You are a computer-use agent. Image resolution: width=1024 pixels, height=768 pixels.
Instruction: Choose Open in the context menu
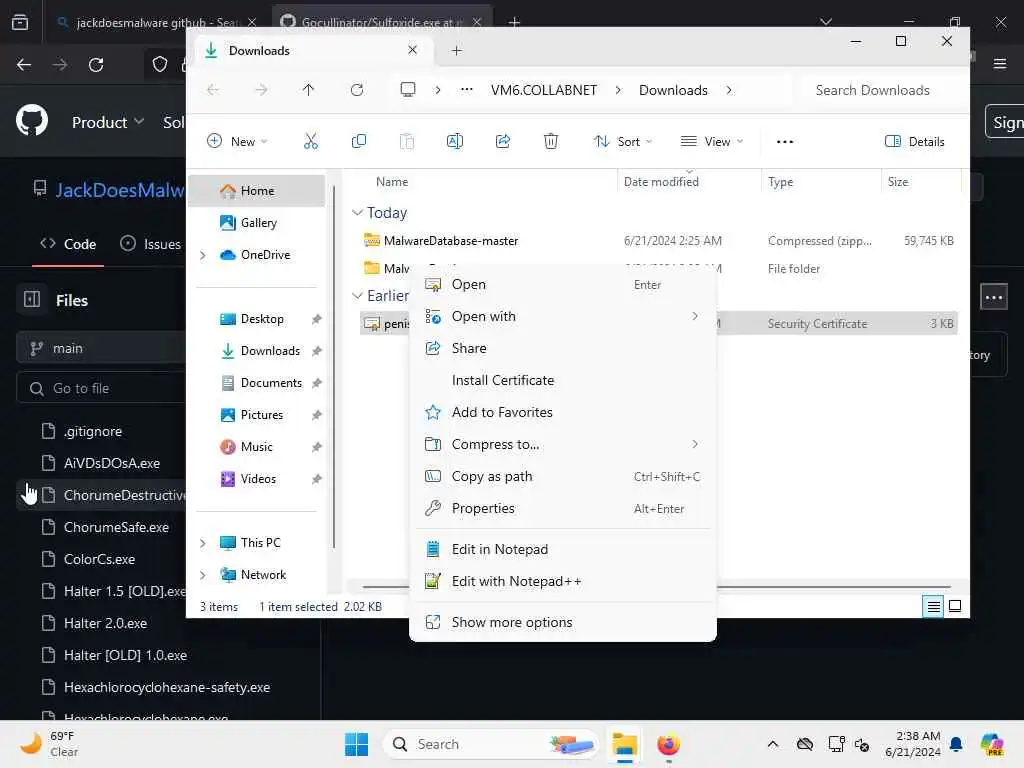562,285
